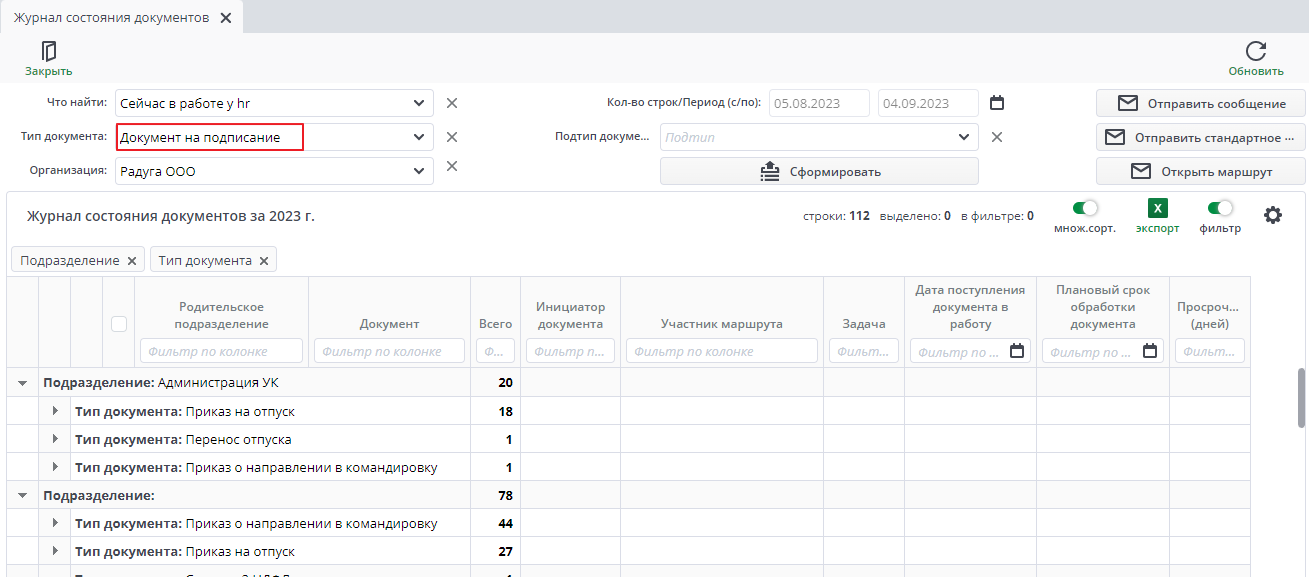Screen dimensions: 1309x577
Task: Click the Документ column filter field
Action: pos(389,351)
